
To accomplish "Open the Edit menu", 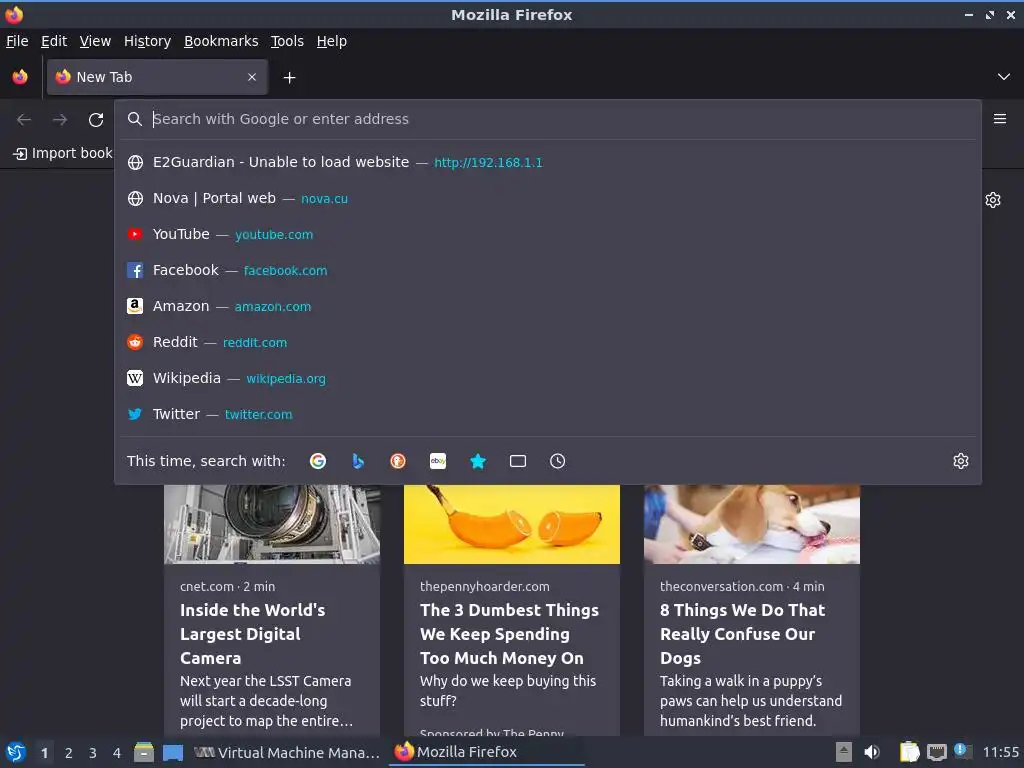I will tap(54, 41).
